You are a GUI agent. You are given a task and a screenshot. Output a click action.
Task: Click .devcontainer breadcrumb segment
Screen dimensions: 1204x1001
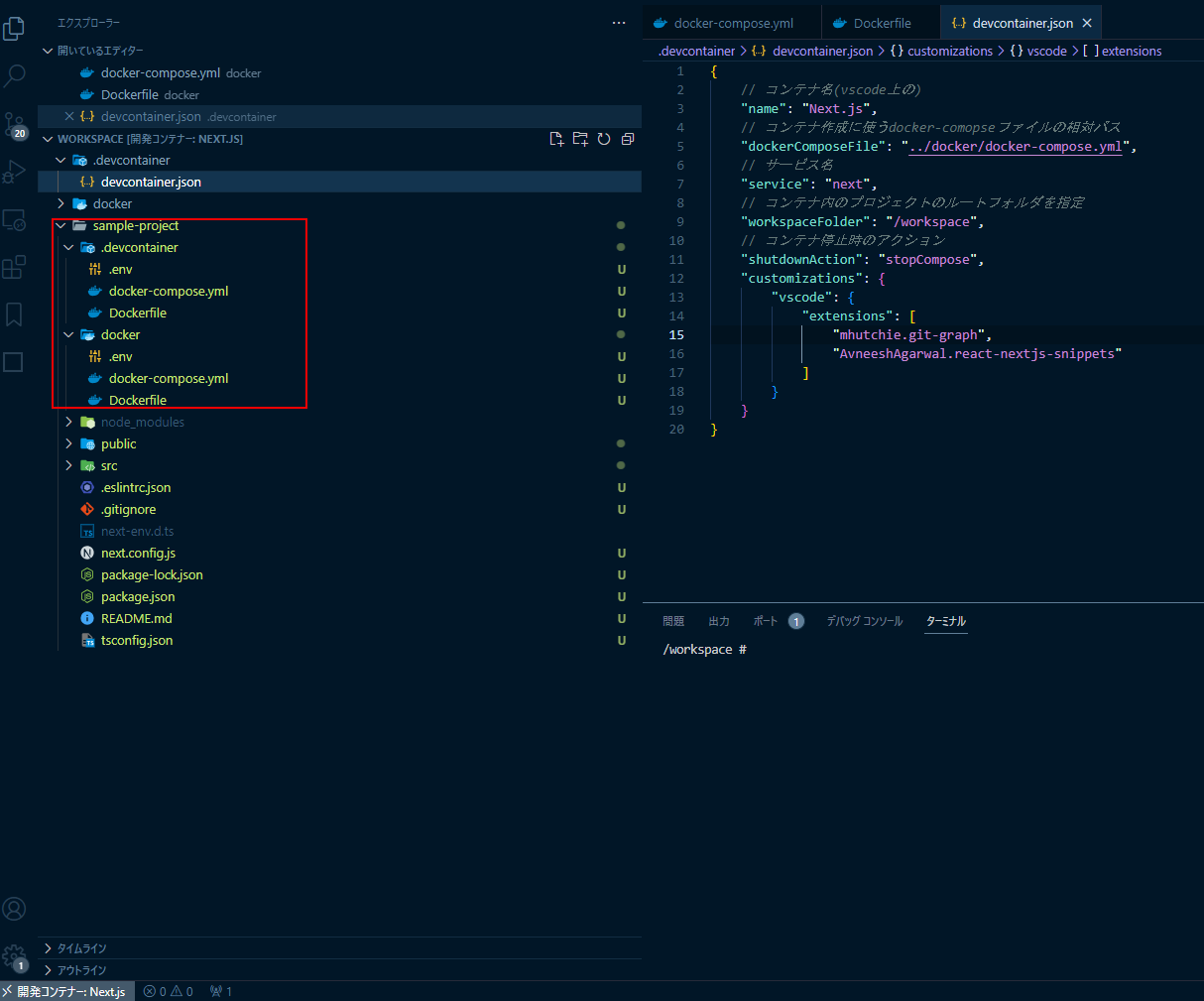tap(697, 51)
